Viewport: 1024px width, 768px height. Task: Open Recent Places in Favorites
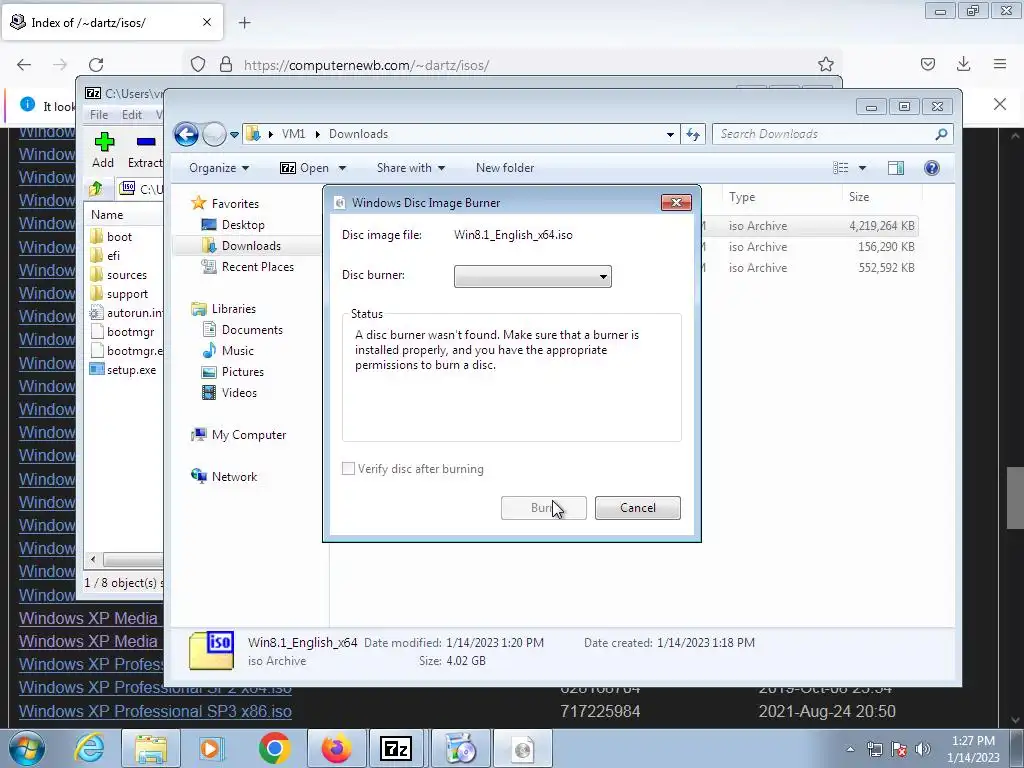tap(248, 266)
